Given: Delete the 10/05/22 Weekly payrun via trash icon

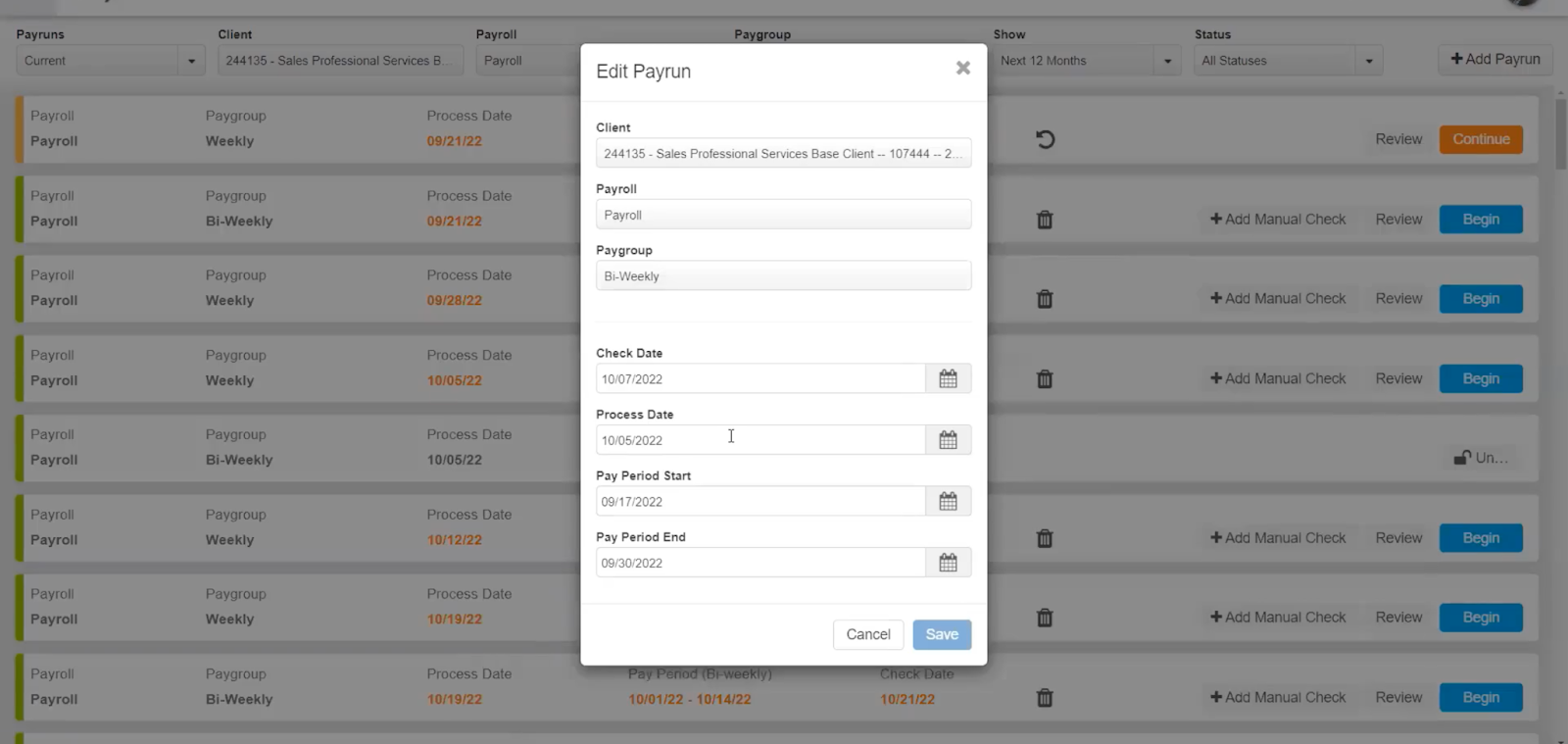Looking at the screenshot, I should pos(1045,378).
